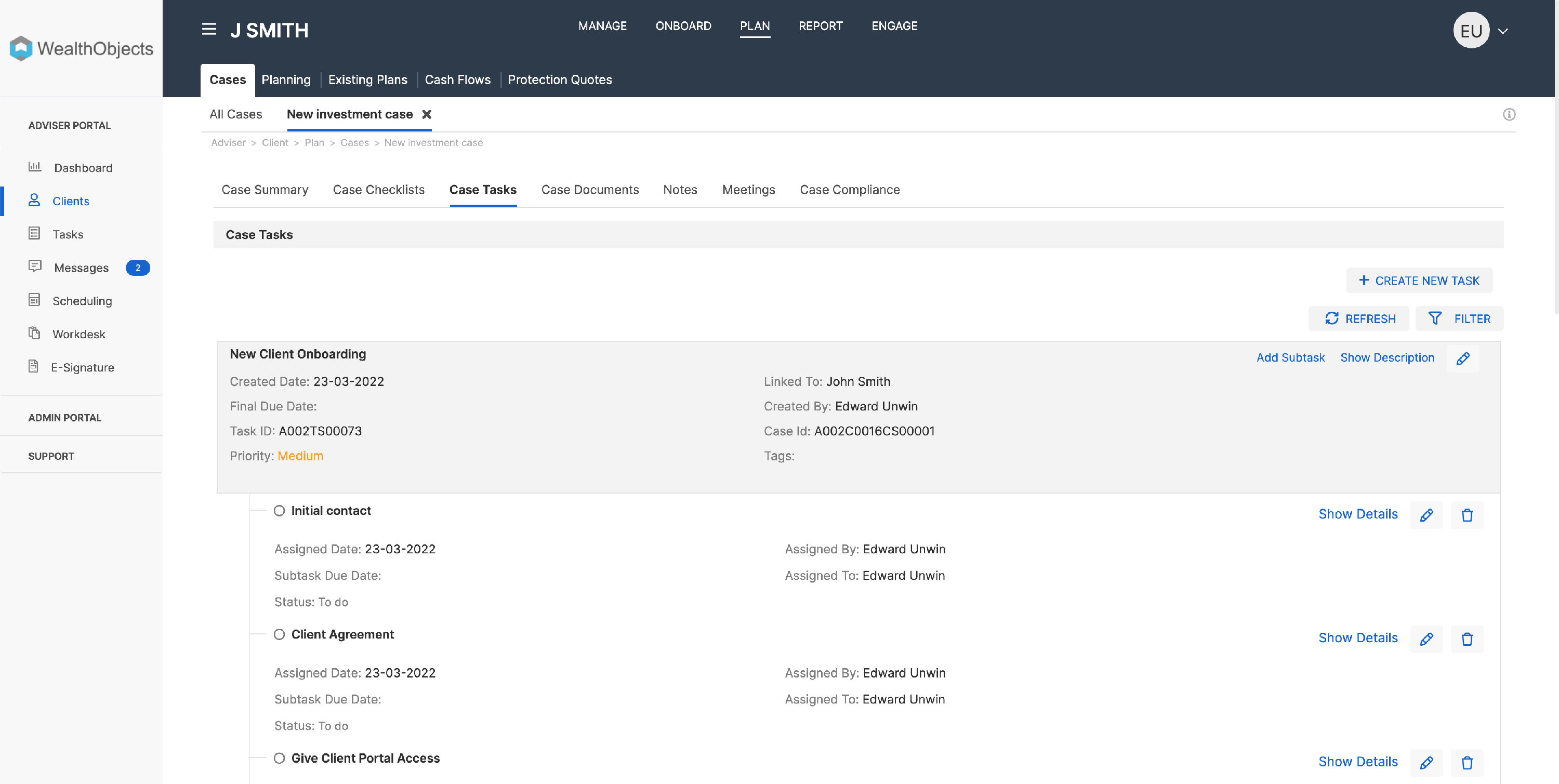Click the Show Description link
The image size is (1559, 784).
coord(1386,357)
